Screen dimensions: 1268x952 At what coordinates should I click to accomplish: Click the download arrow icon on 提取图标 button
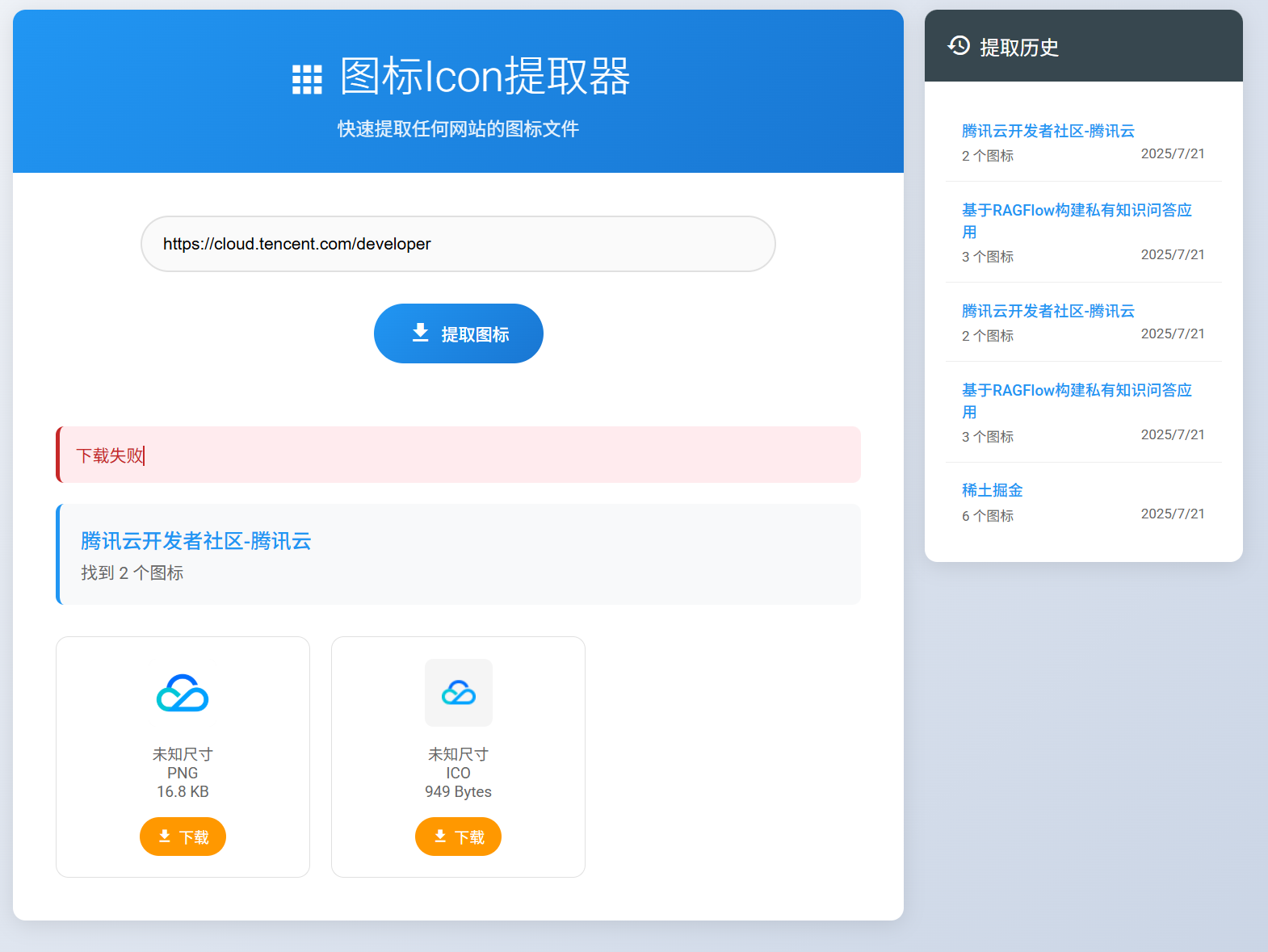click(x=420, y=333)
